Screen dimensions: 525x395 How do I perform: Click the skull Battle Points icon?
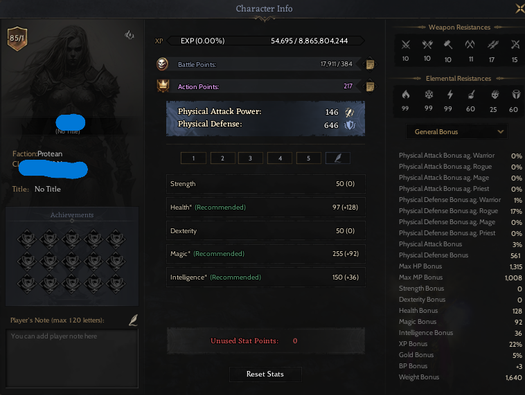click(x=162, y=64)
